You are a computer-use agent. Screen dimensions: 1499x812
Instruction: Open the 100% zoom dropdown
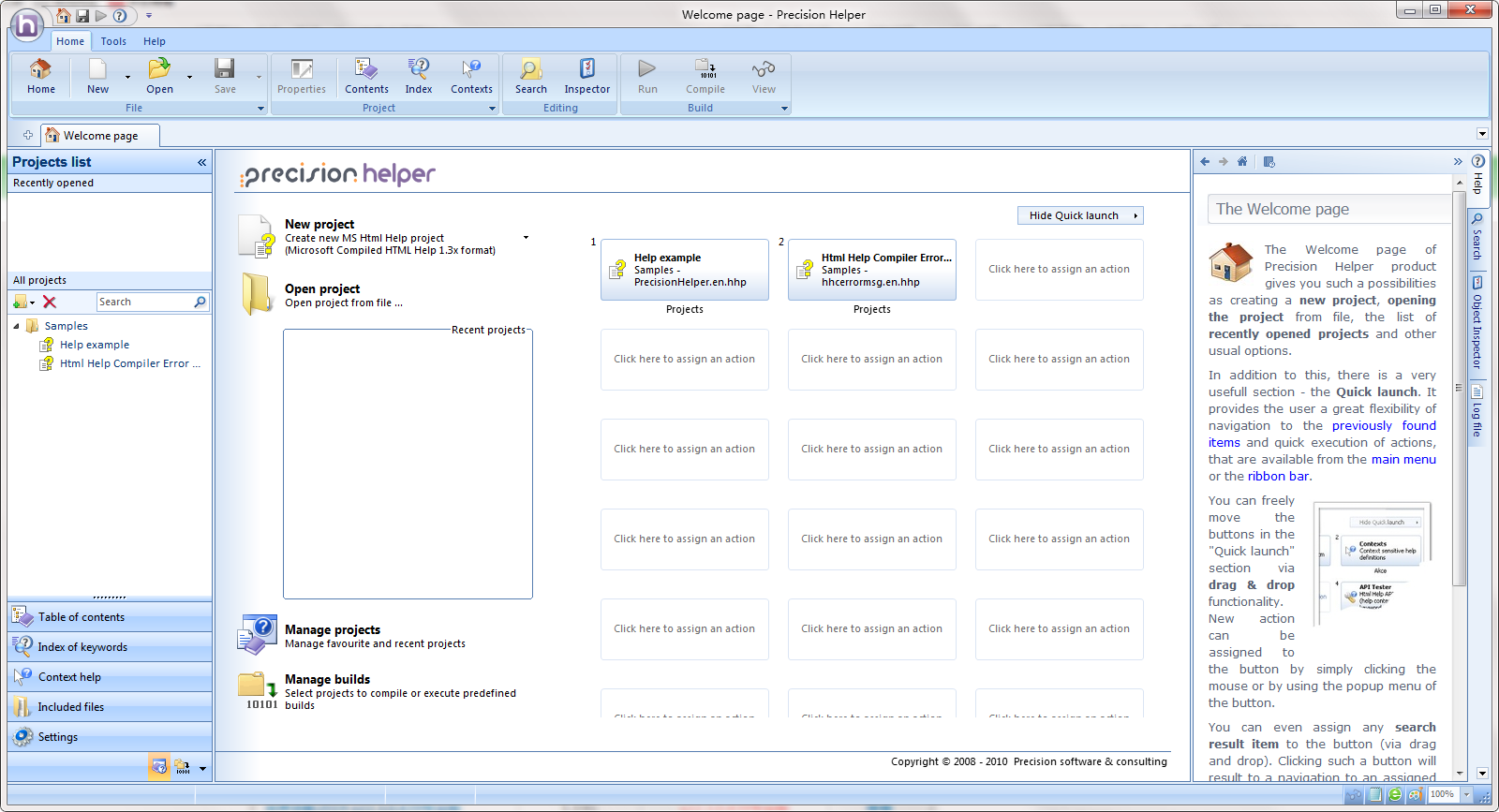pyautogui.click(x=1466, y=795)
